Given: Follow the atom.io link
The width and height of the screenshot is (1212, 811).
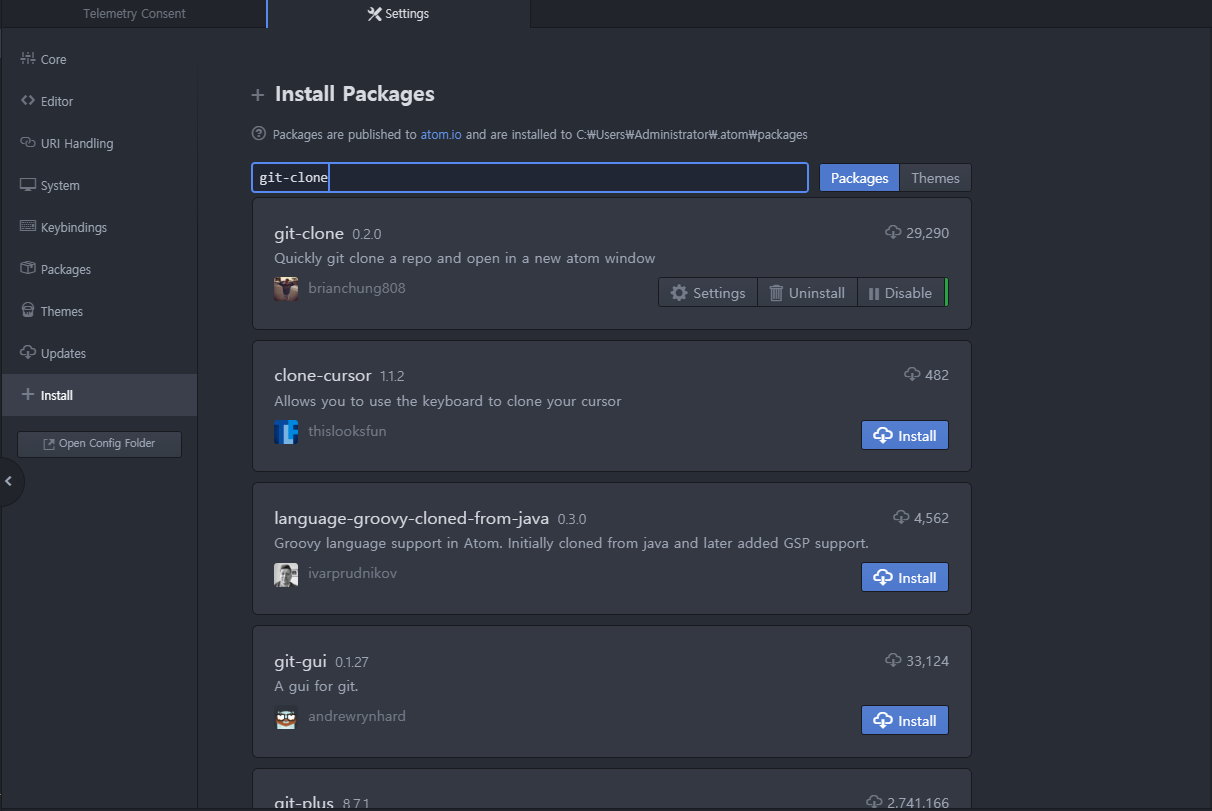Looking at the screenshot, I should pos(441,134).
